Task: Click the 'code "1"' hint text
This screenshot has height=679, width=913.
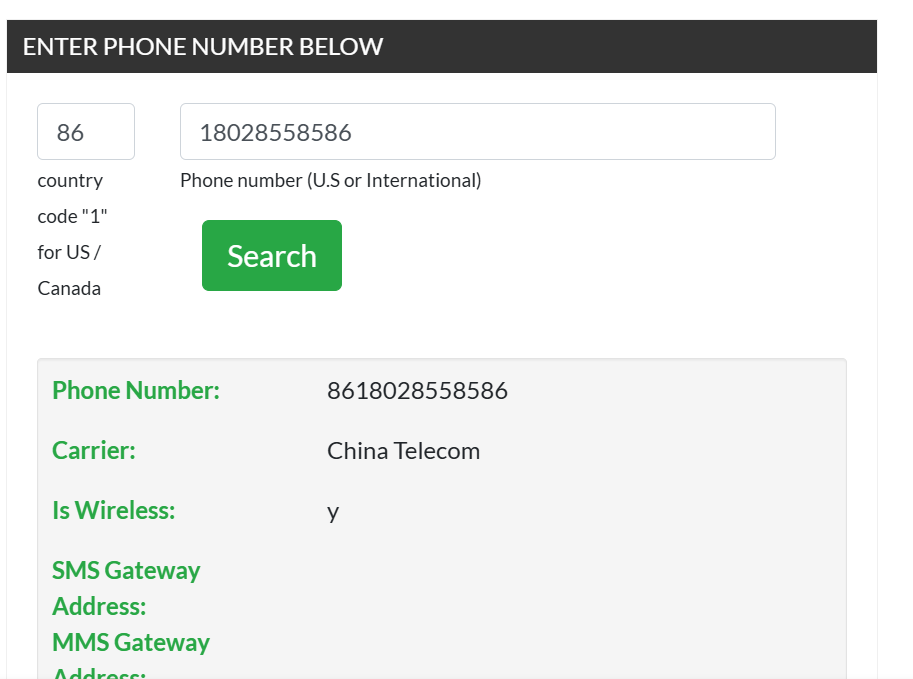Action: pos(72,217)
